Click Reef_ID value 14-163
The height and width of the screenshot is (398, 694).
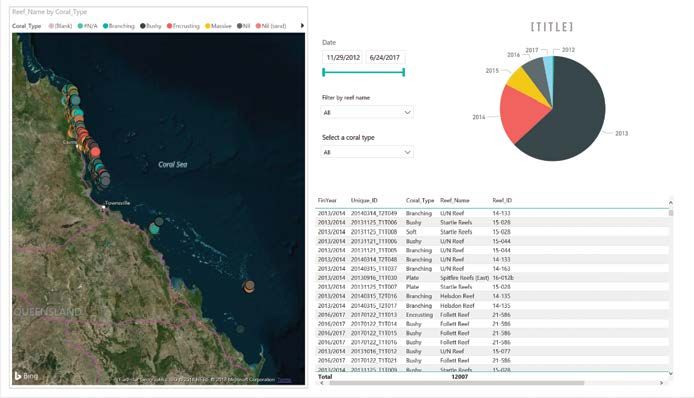click(501, 269)
